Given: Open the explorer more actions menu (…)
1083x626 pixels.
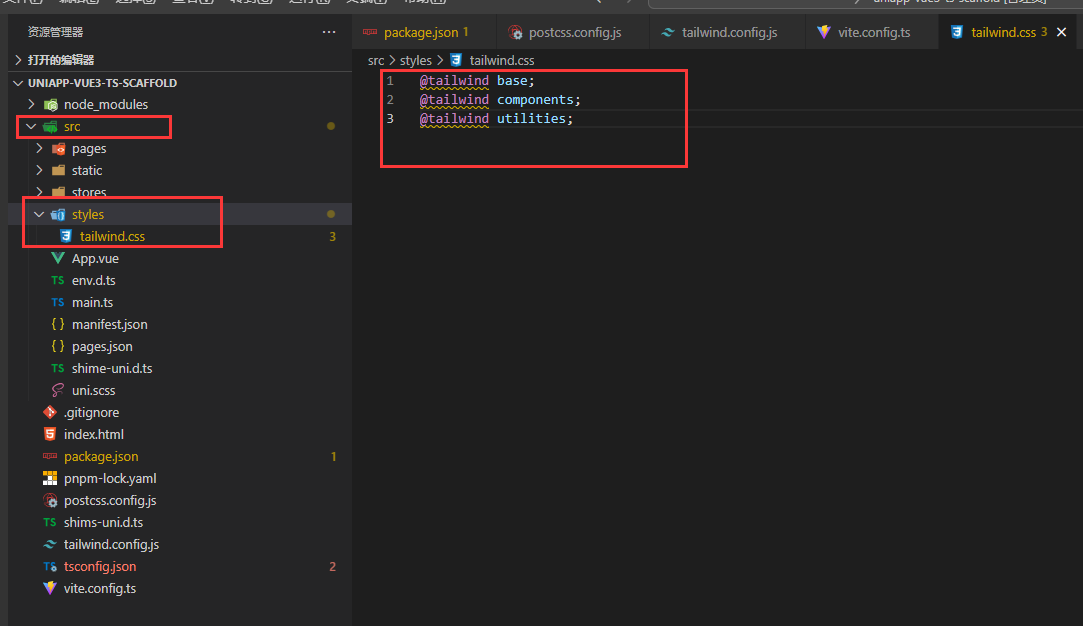Looking at the screenshot, I should tap(329, 31).
